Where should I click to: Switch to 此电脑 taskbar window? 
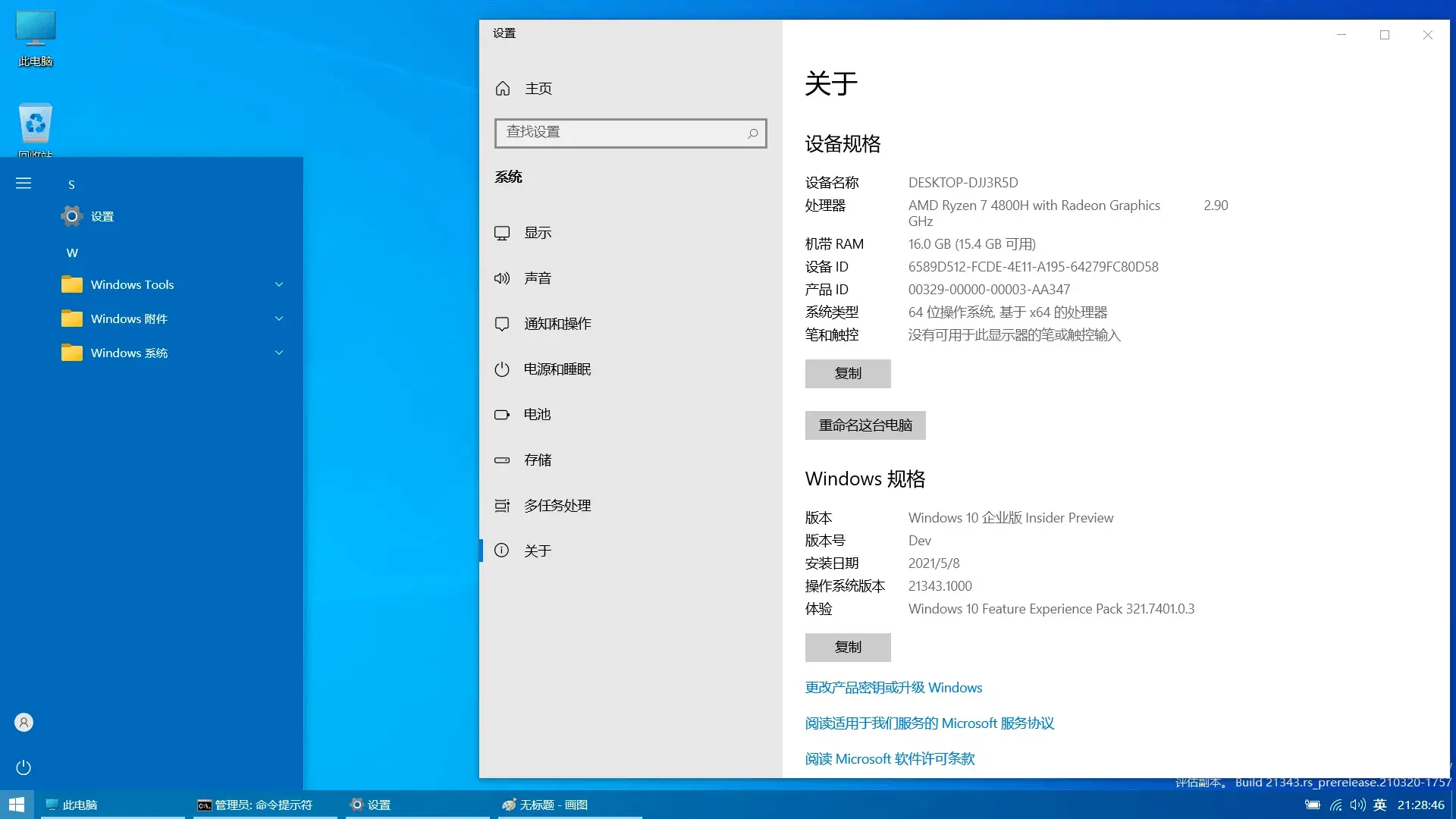112,805
